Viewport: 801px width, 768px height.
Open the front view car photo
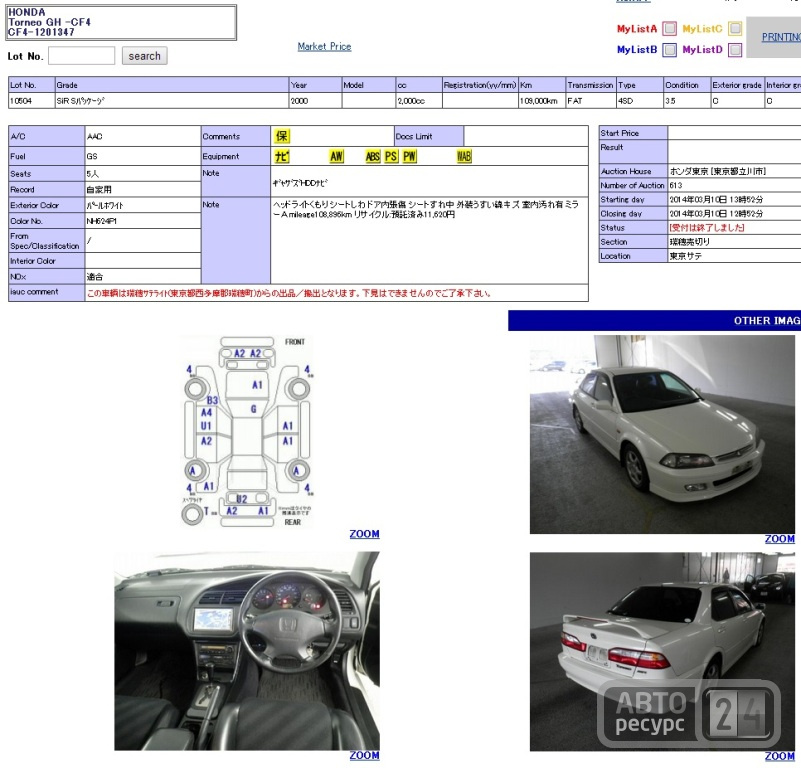(662, 434)
